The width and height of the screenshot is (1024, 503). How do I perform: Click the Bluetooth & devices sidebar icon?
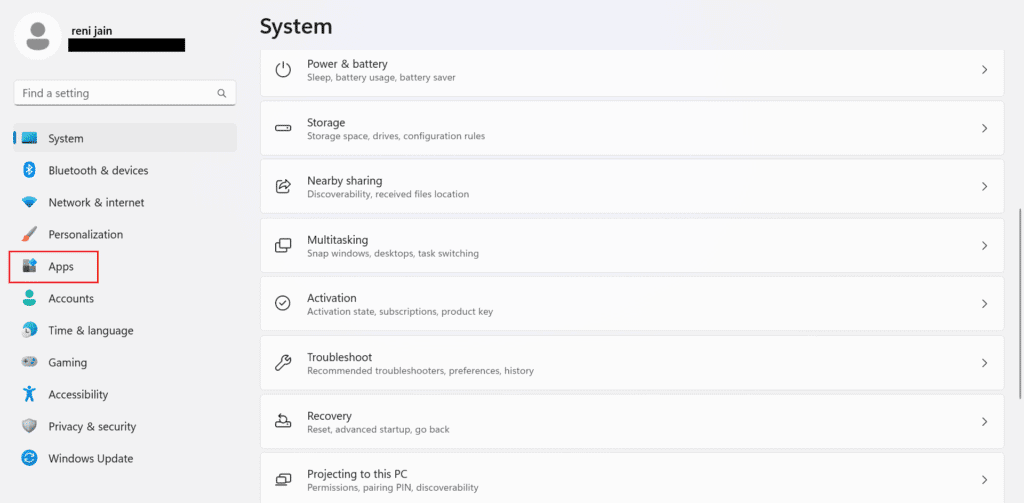[x=29, y=170]
